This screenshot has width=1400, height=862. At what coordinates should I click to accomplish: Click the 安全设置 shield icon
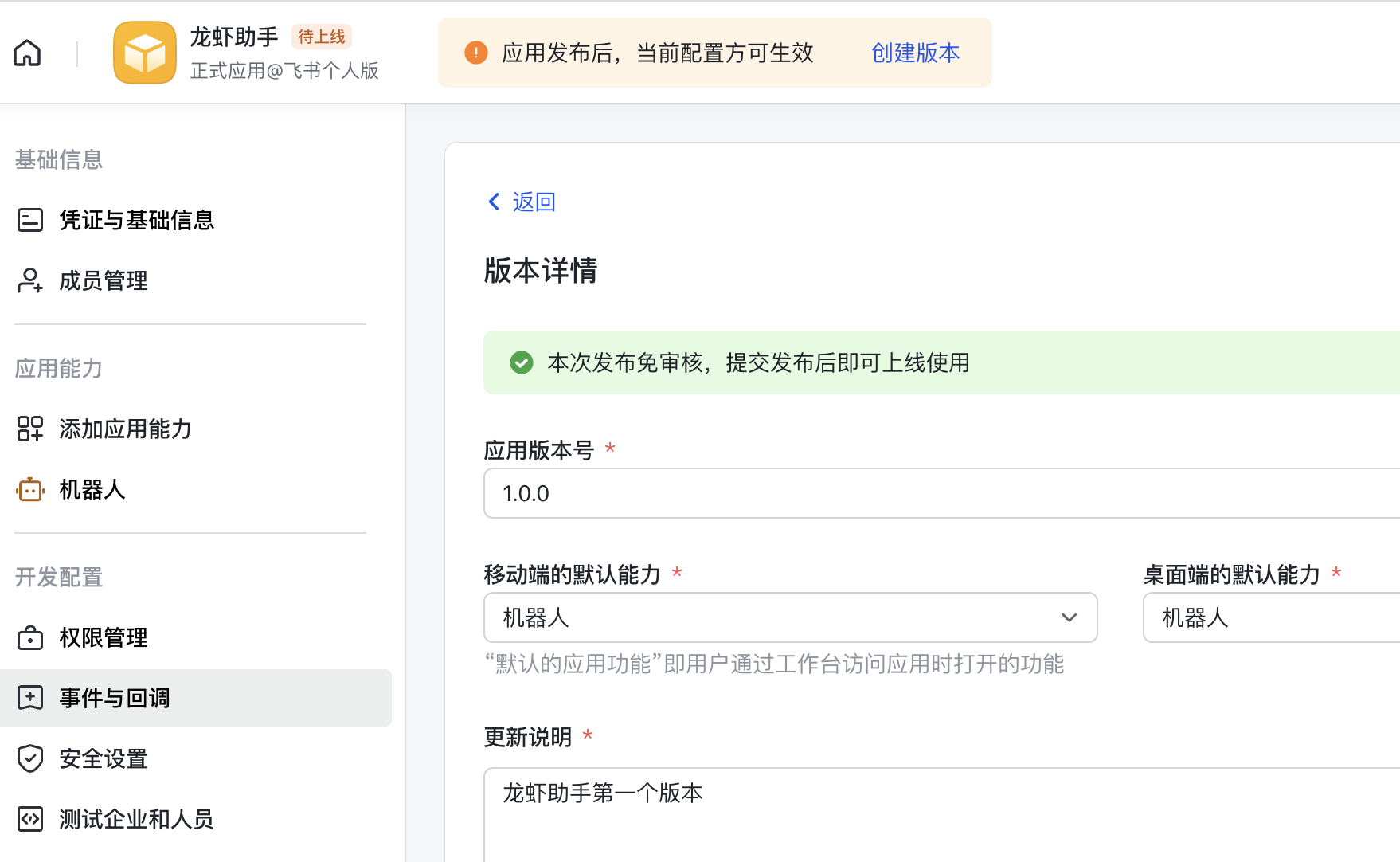29,758
